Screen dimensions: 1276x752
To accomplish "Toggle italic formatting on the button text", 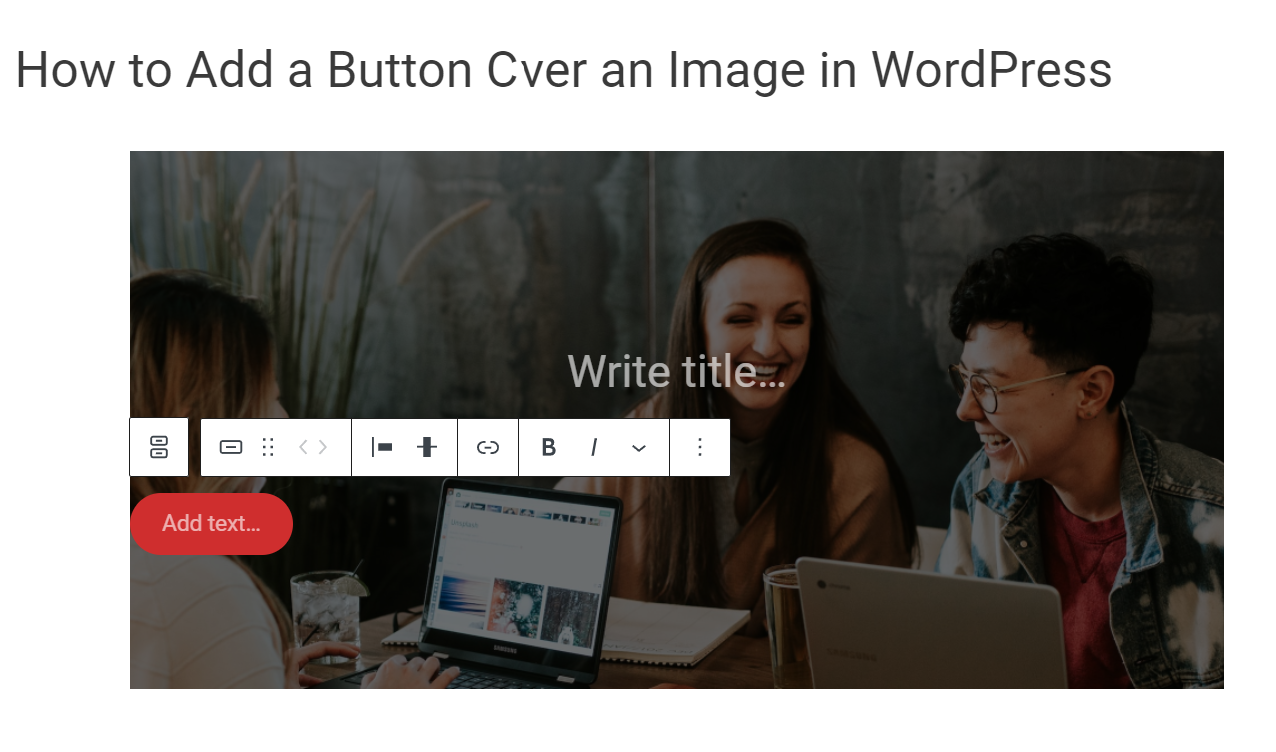I will point(594,447).
